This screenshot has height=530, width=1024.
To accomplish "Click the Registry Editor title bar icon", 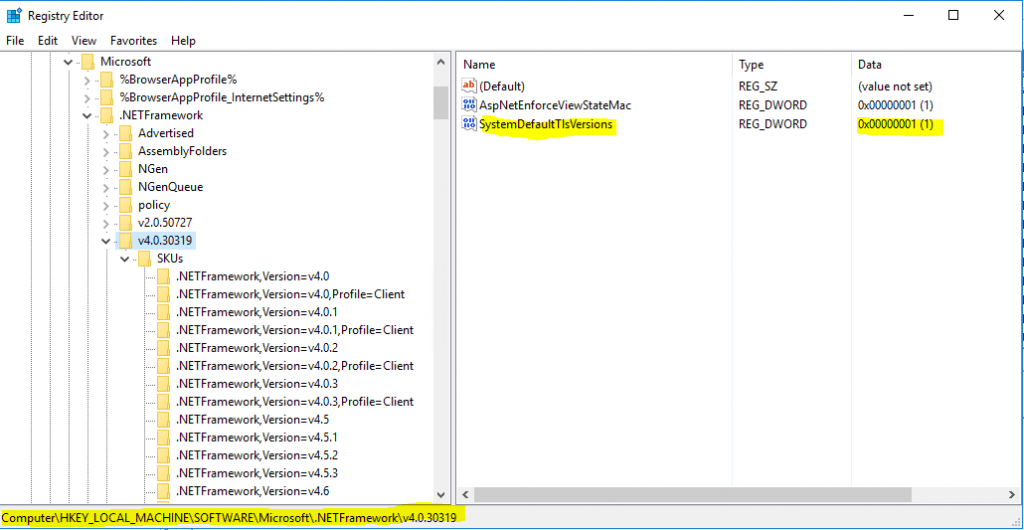I will tap(14, 15).
